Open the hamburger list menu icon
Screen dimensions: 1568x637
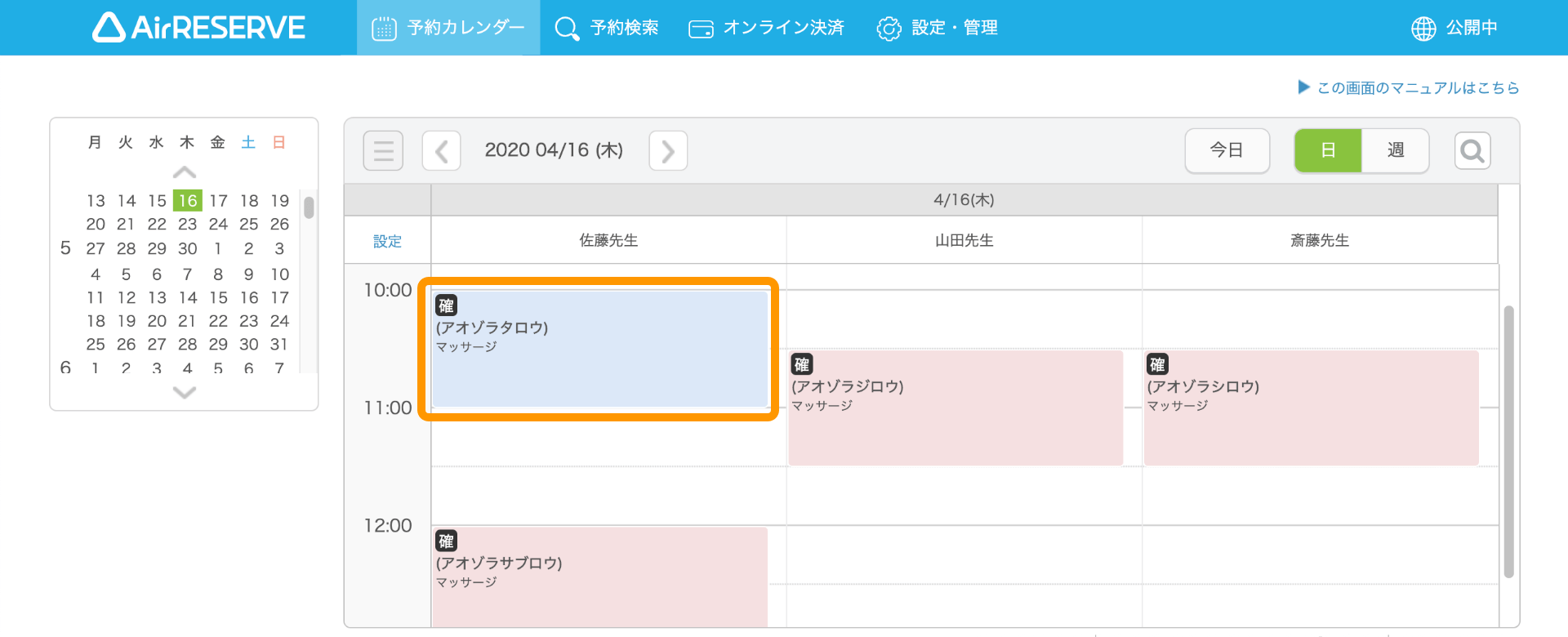383,150
